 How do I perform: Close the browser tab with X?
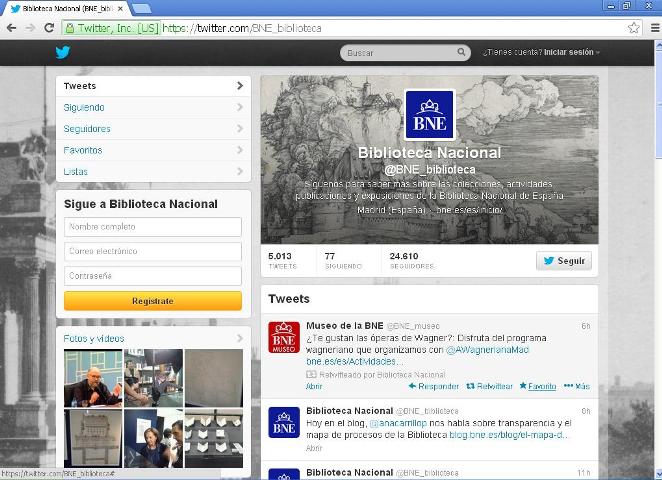point(120,8)
